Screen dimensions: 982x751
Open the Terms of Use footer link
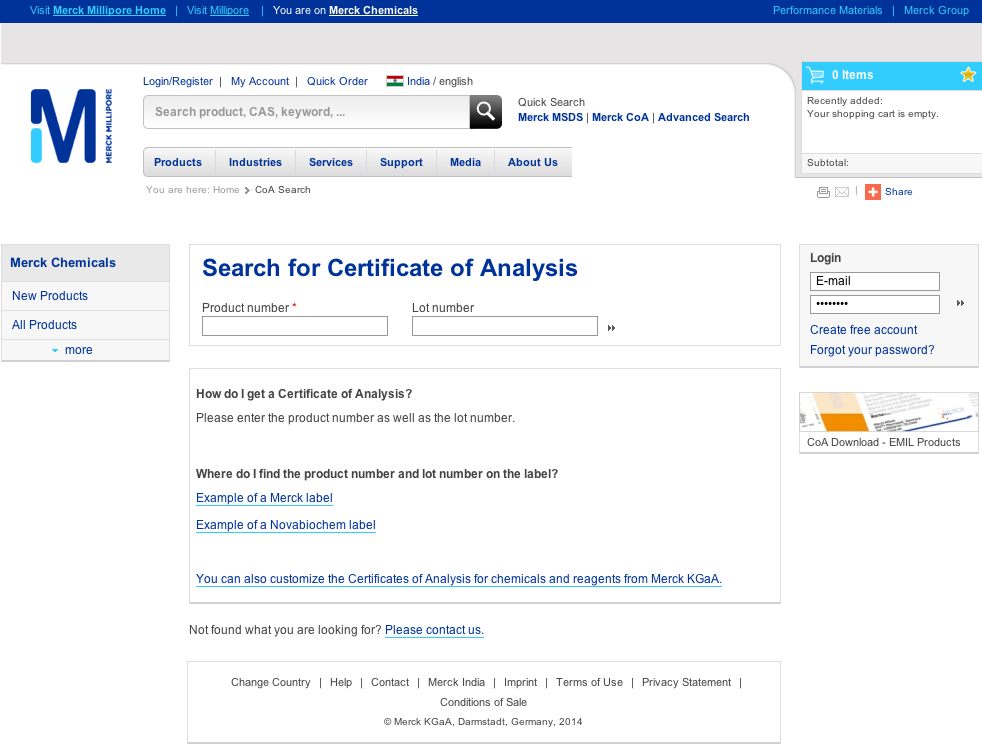coord(589,682)
